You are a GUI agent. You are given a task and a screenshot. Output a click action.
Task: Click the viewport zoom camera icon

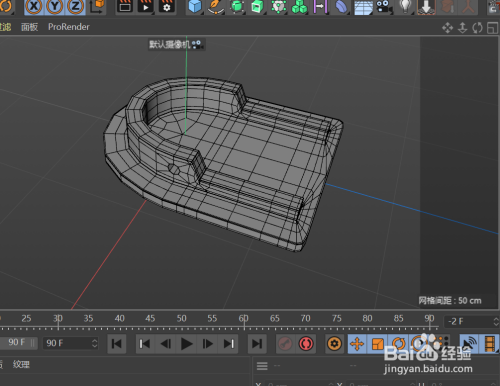click(462, 28)
